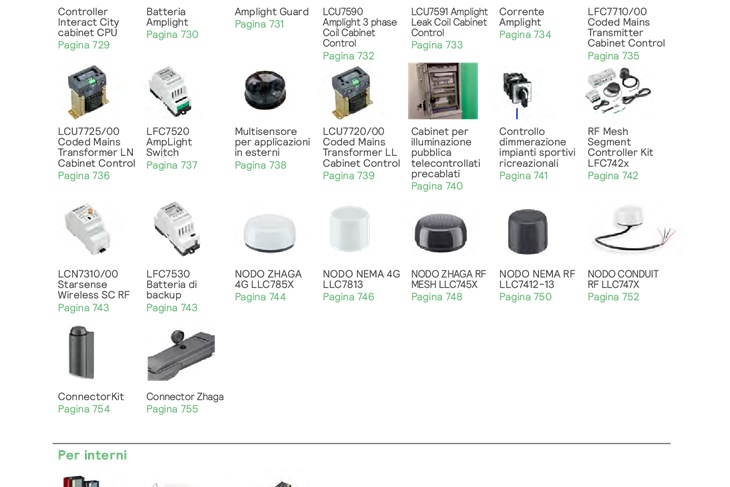Click the Cabinet per illuminazione pubblica photo
Viewport: 730px width, 487px height.
[x=443, y=91]
